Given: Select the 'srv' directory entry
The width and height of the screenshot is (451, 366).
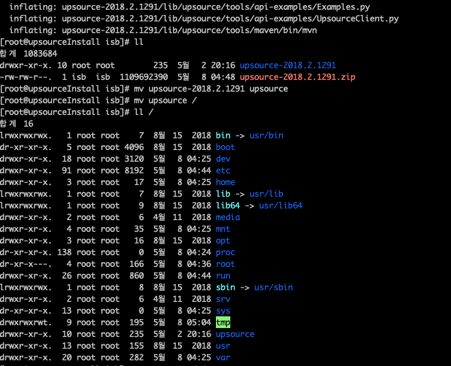Looking at the screenshot, I should [x=223, y=299].
